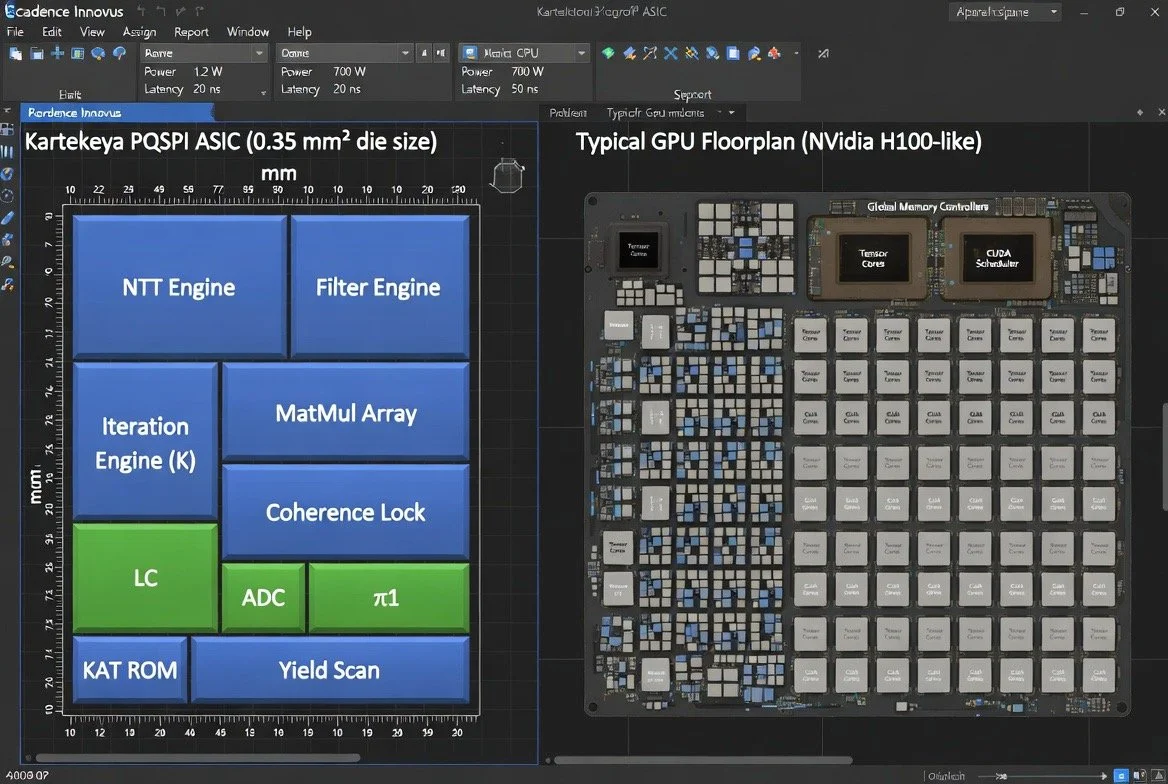Image resolution: width=1168 pixels, height=784 pixels.
Task: Click the blue pencil-edit toolbar icon
Action: coord(754,53)
